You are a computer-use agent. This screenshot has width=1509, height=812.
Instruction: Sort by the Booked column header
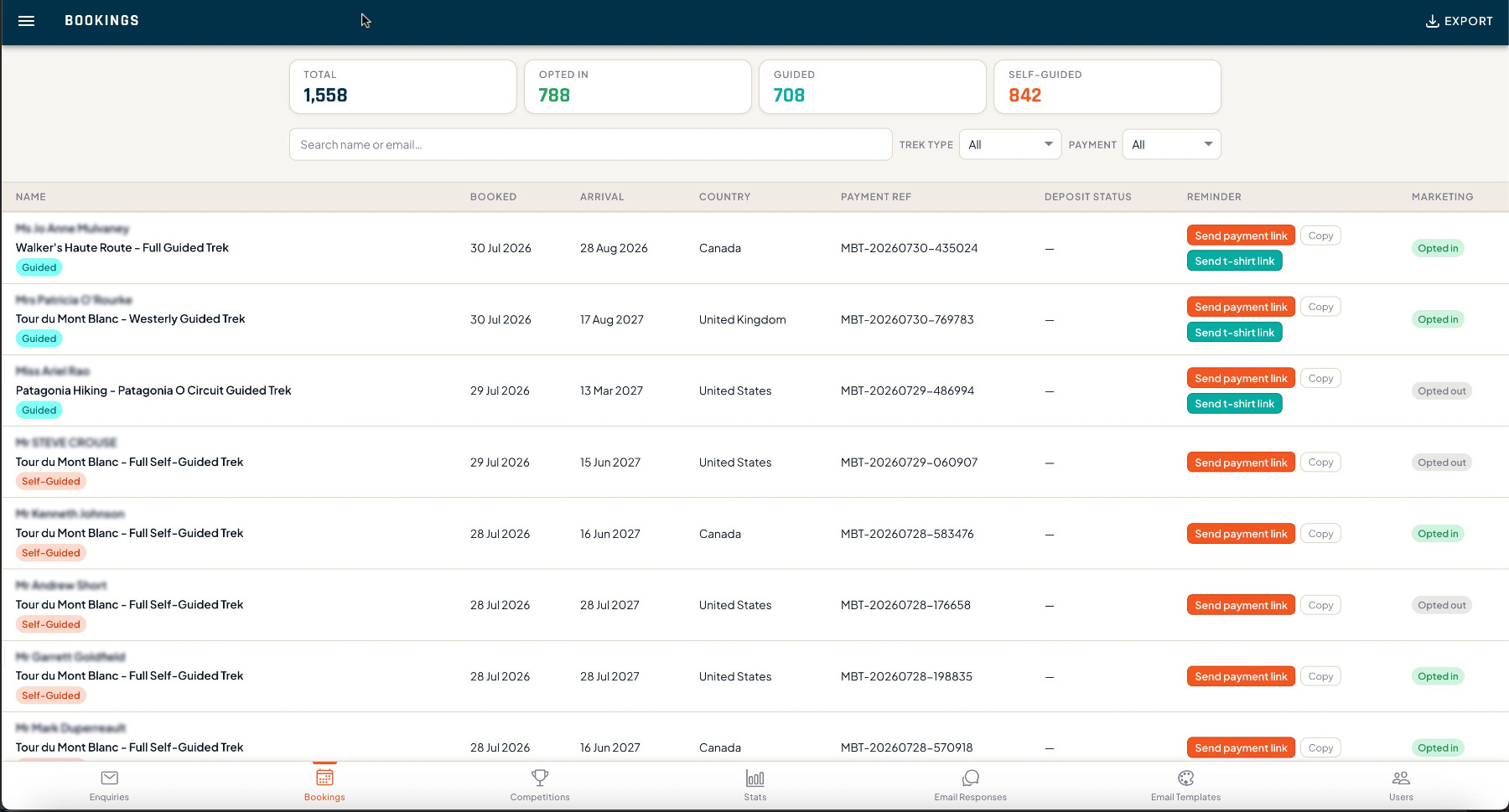(493, 197)
